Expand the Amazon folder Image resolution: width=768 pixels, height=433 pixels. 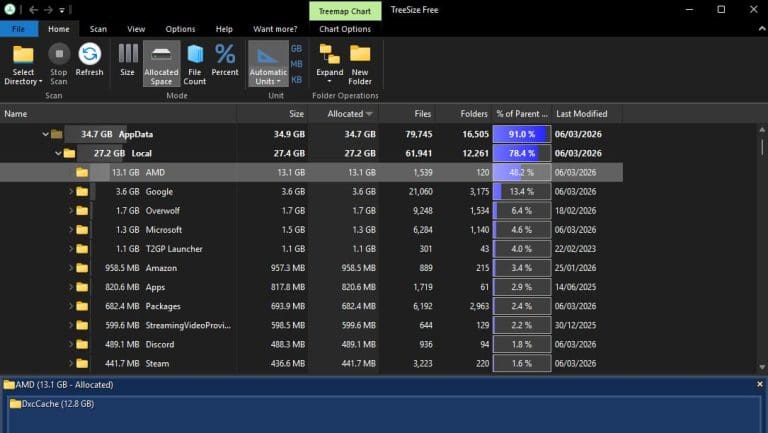click(71, 268)
